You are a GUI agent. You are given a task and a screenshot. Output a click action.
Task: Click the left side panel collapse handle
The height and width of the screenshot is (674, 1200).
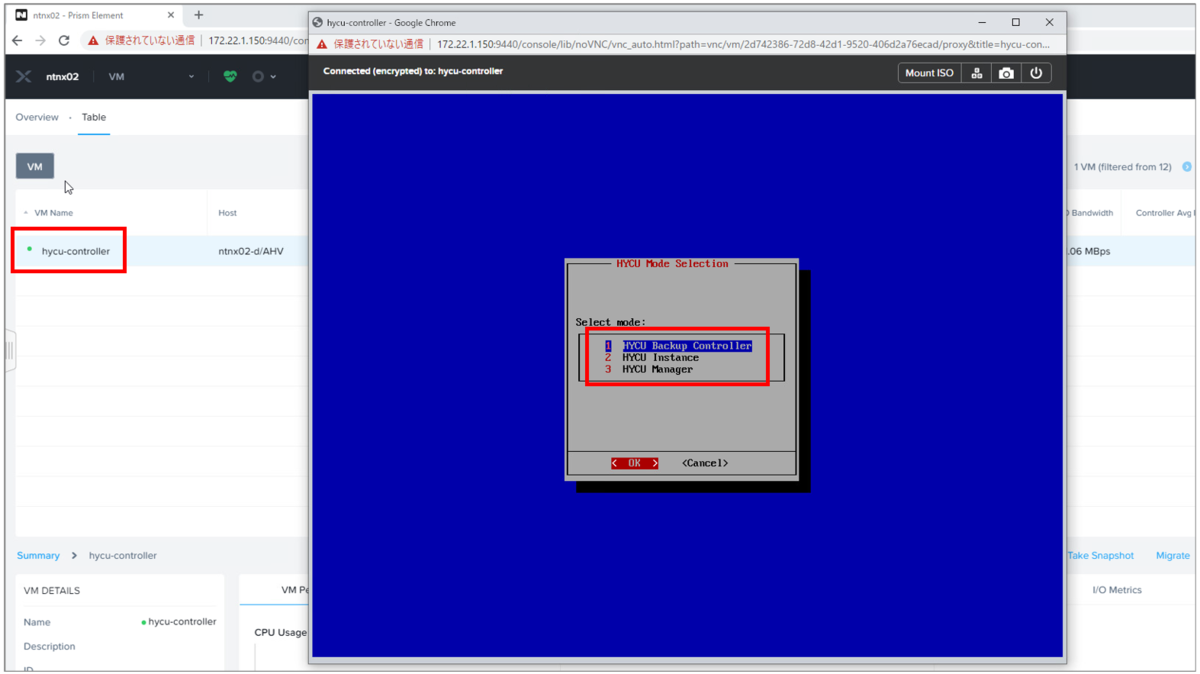(x=10, y=351)
